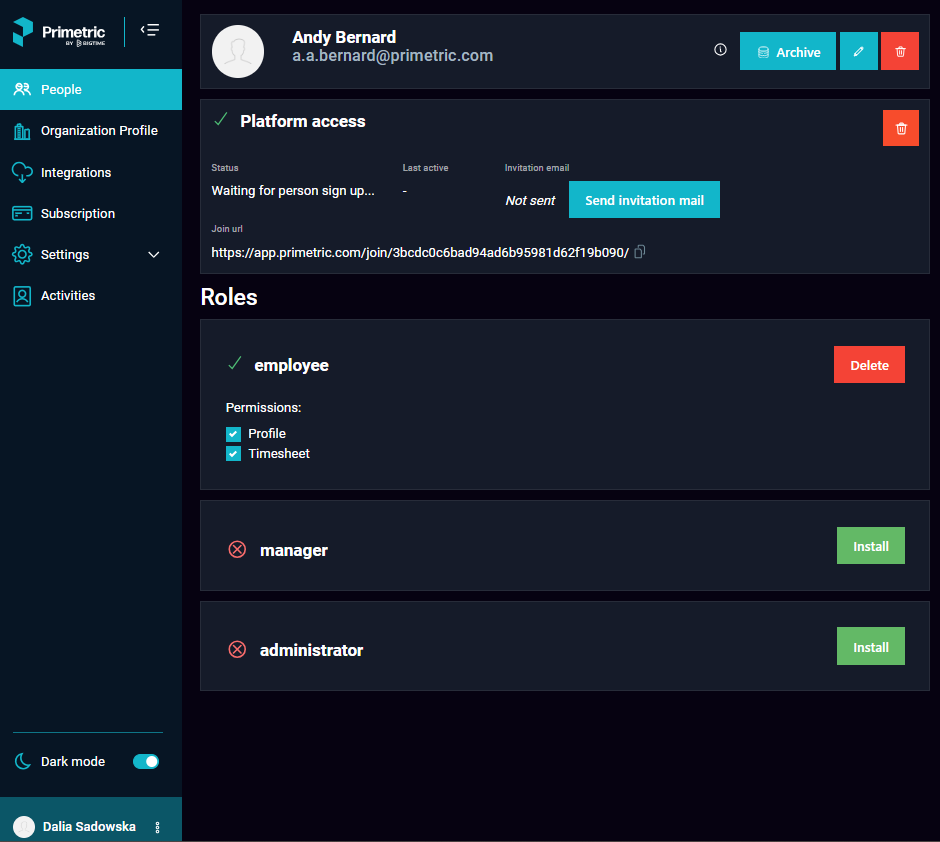Click Dalia Sadowska's avatar
Image resolution: width=940 pixels, height=842 pixels.
pos(24,826)
